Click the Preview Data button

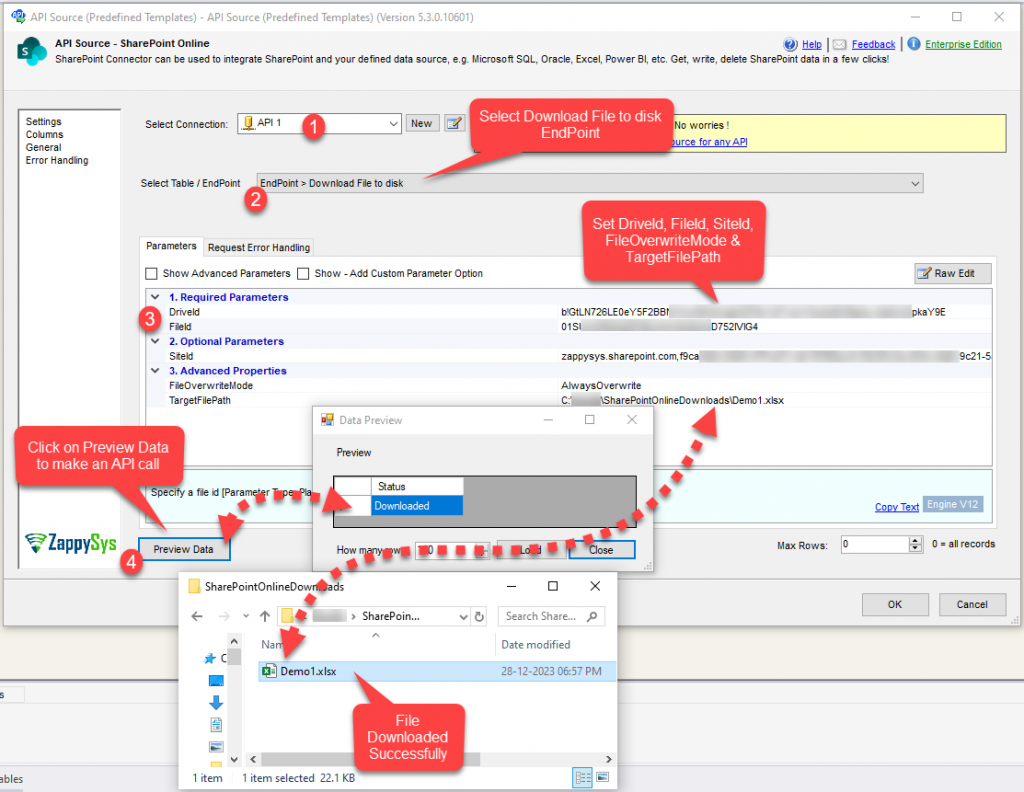183,549
